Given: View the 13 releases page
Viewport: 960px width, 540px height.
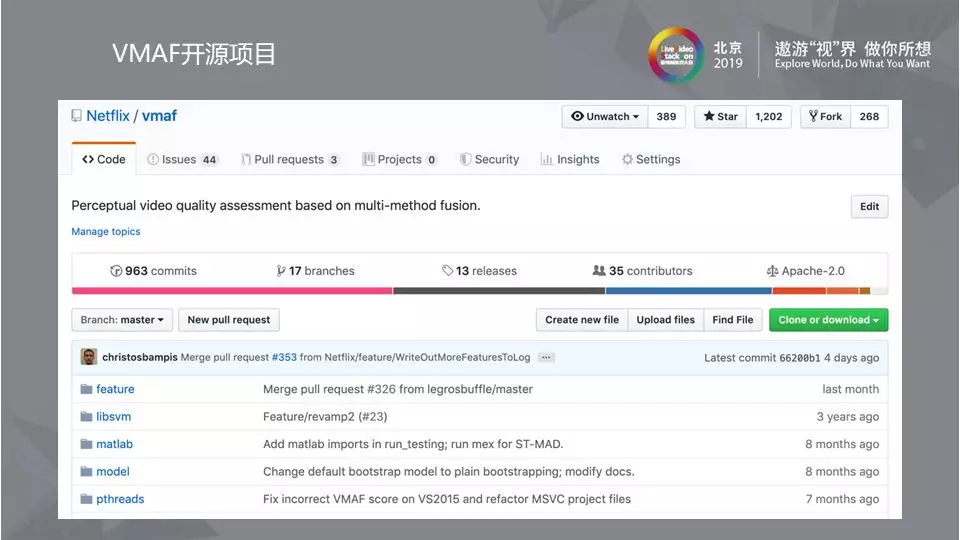Looking at the screenshot, I should [x=479, y=271].
